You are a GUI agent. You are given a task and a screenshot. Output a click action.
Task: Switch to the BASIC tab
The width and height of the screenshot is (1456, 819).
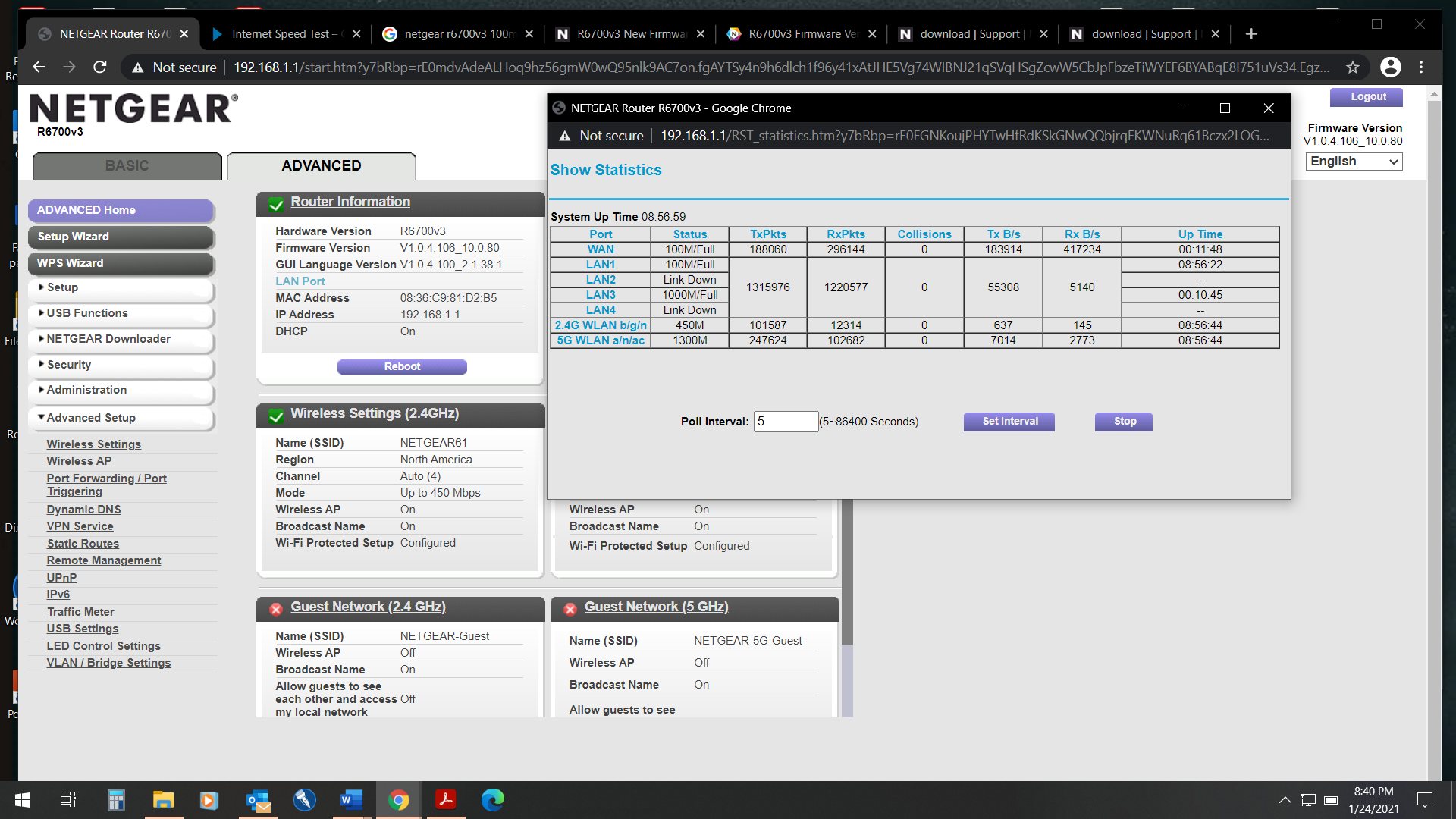(x=126, y=166)
